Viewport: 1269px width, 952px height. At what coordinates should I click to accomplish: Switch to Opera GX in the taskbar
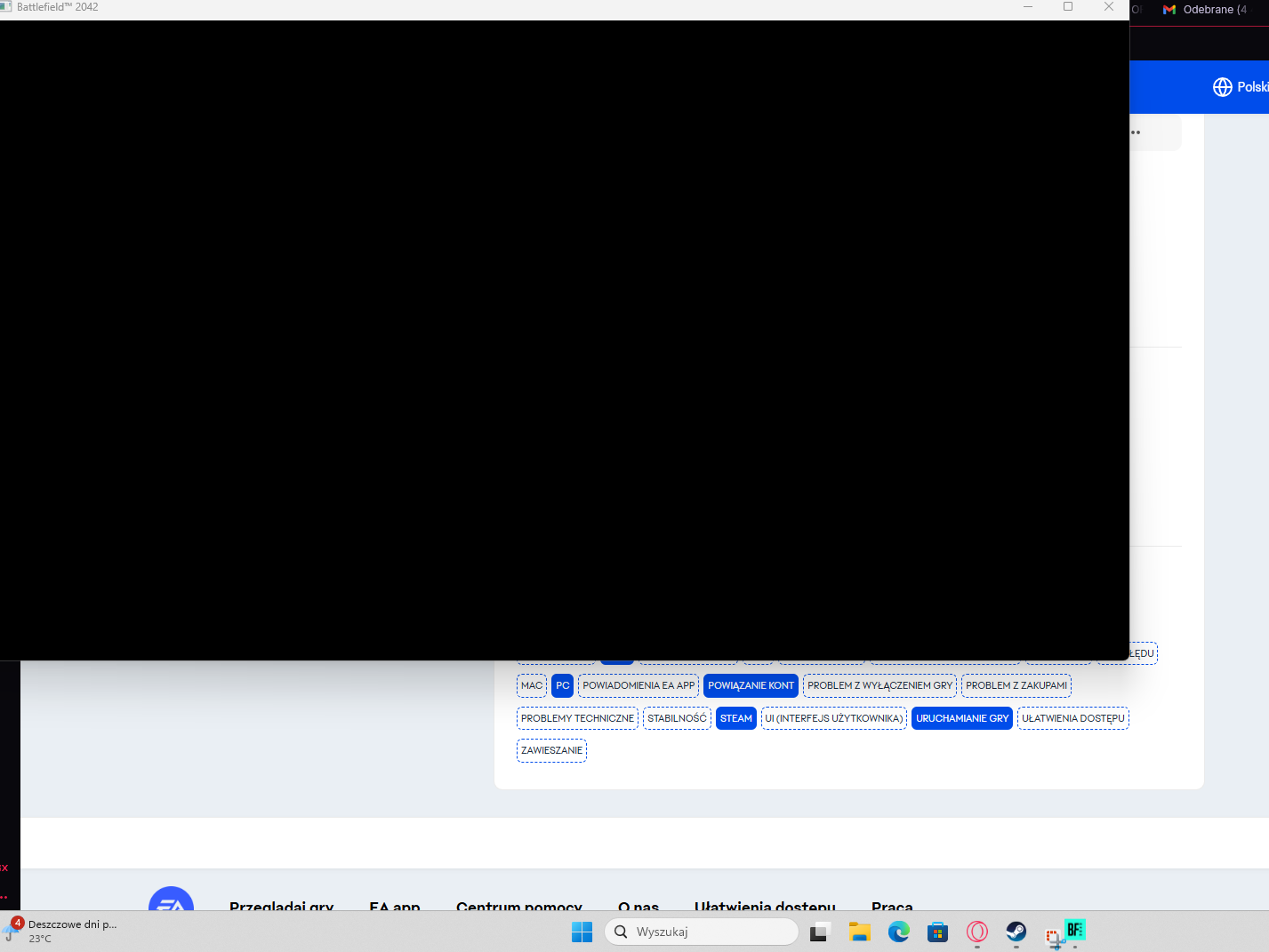click(976, 932)
